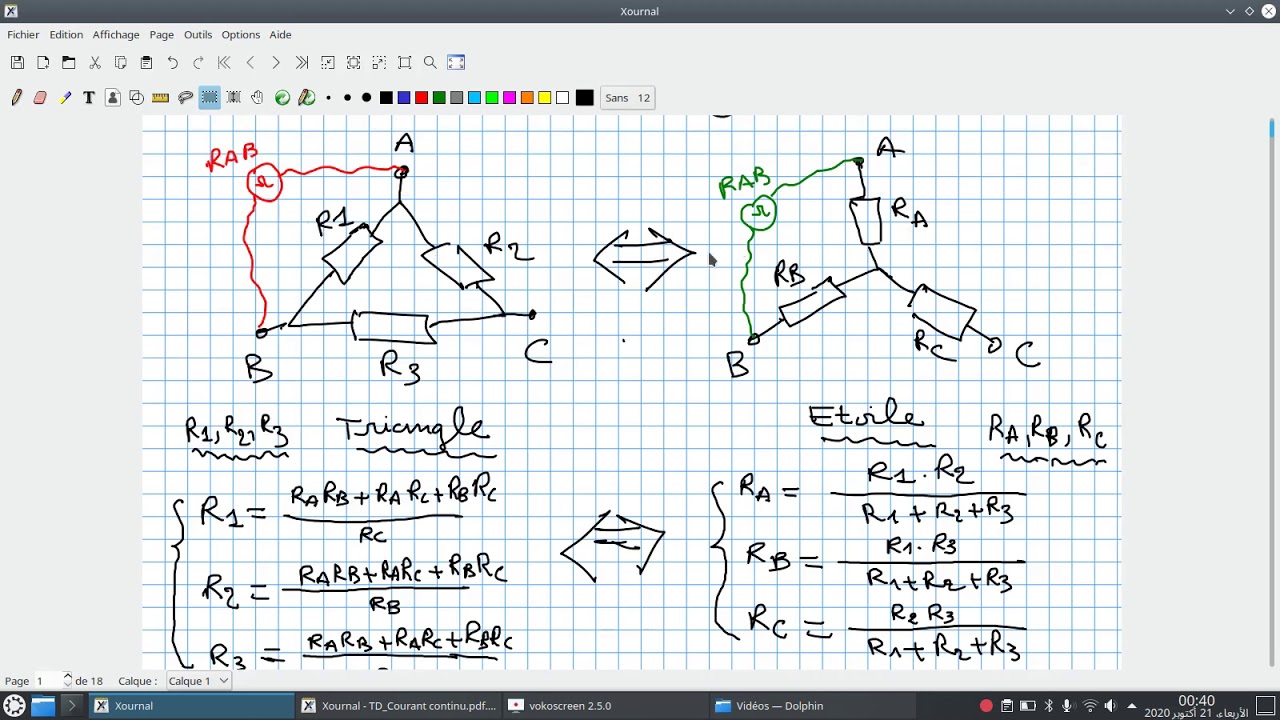Select the lasso Select Region tool
The width and height of the screenshot is (1280, 720).
185,97
